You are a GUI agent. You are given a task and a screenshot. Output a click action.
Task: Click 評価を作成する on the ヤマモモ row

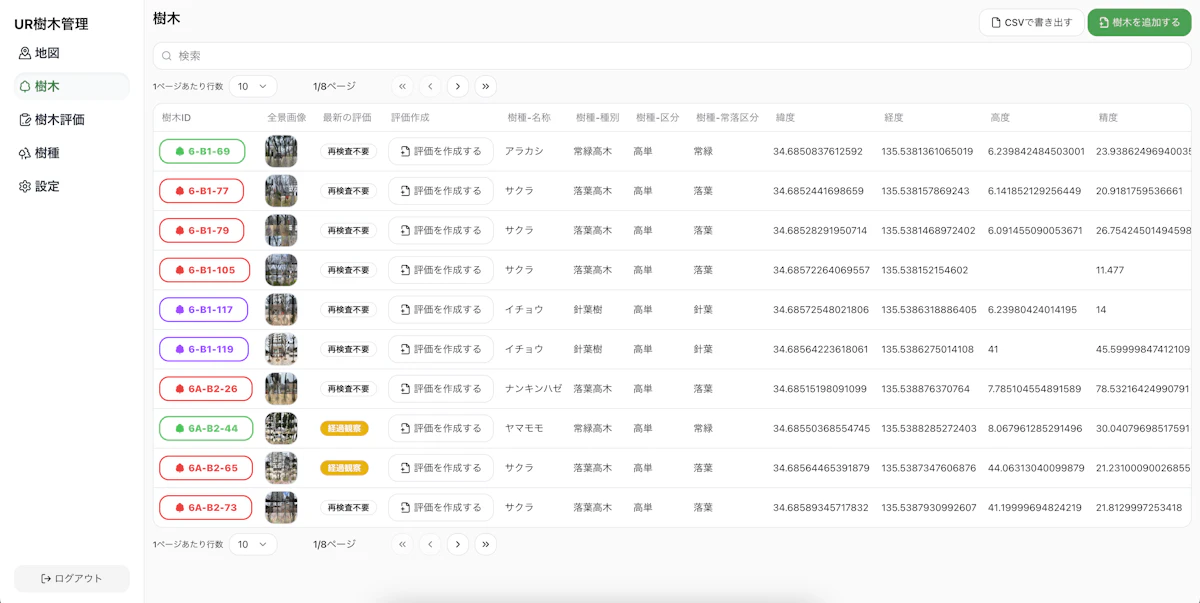(443, 427)
